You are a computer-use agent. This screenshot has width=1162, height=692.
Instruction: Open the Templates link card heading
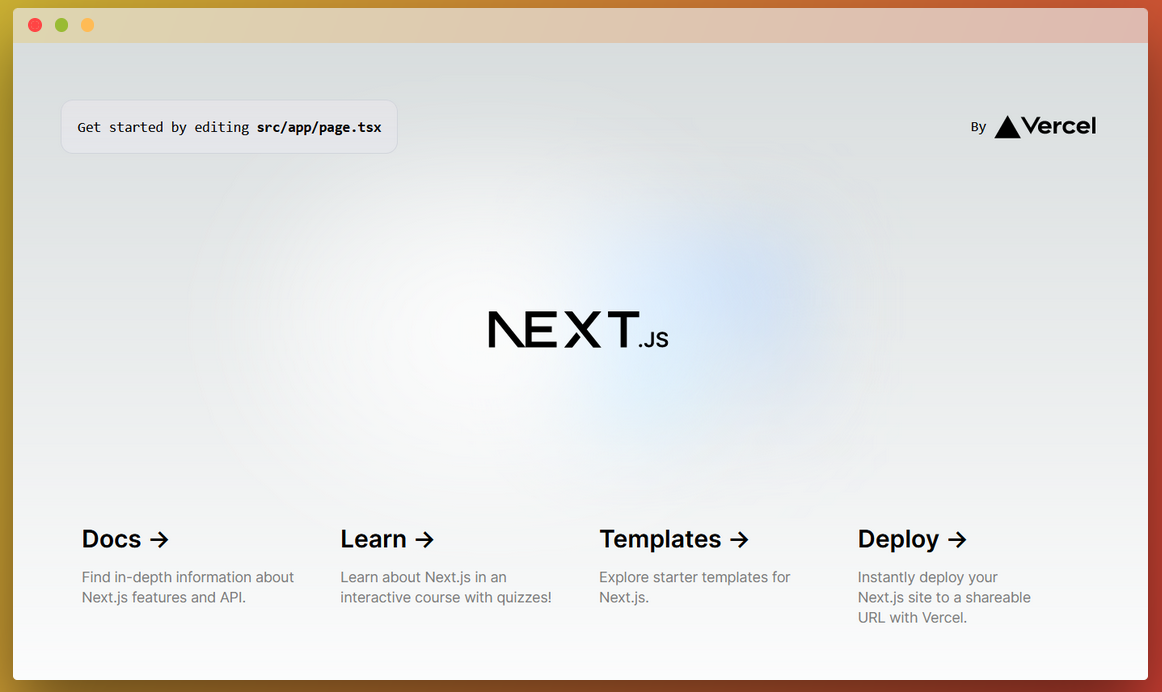click(674, 539)
